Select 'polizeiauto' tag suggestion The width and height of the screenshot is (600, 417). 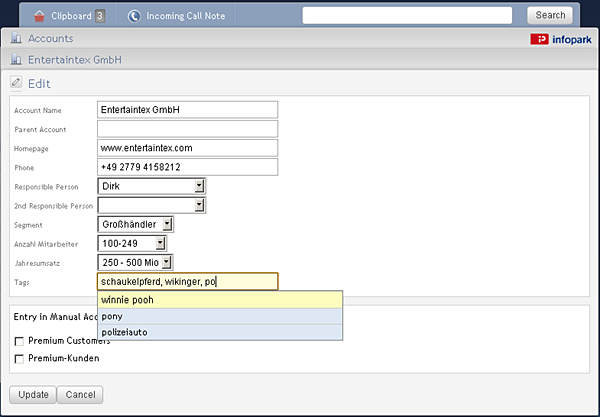[220, 332]
